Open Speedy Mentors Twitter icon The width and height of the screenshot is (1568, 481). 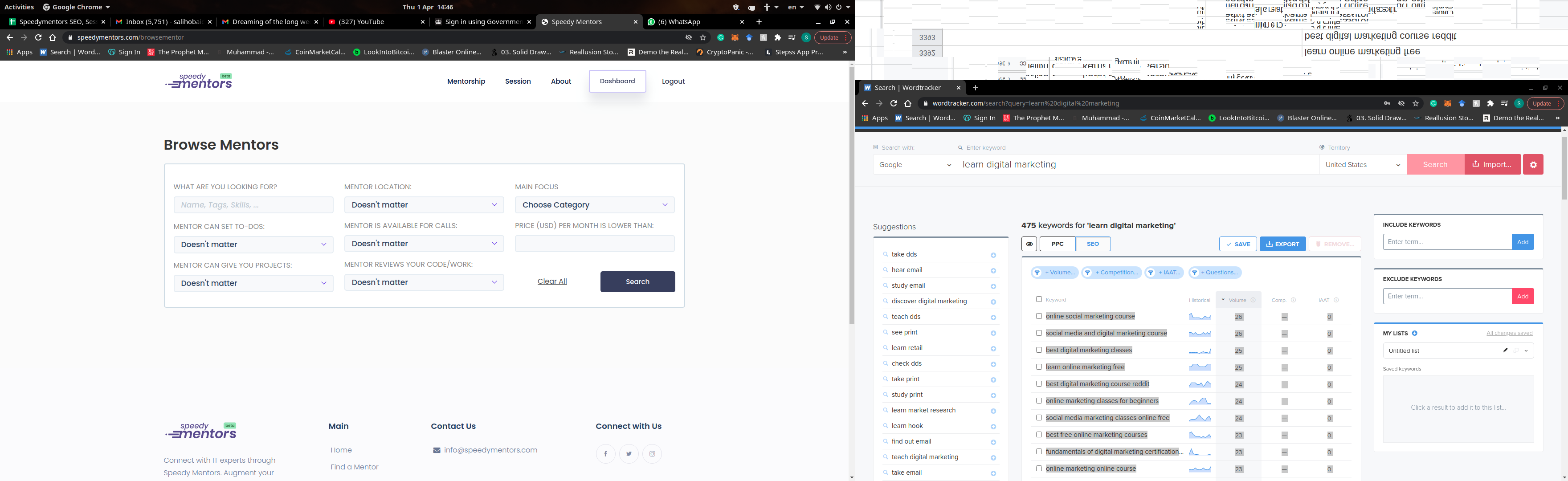point(629,453)
